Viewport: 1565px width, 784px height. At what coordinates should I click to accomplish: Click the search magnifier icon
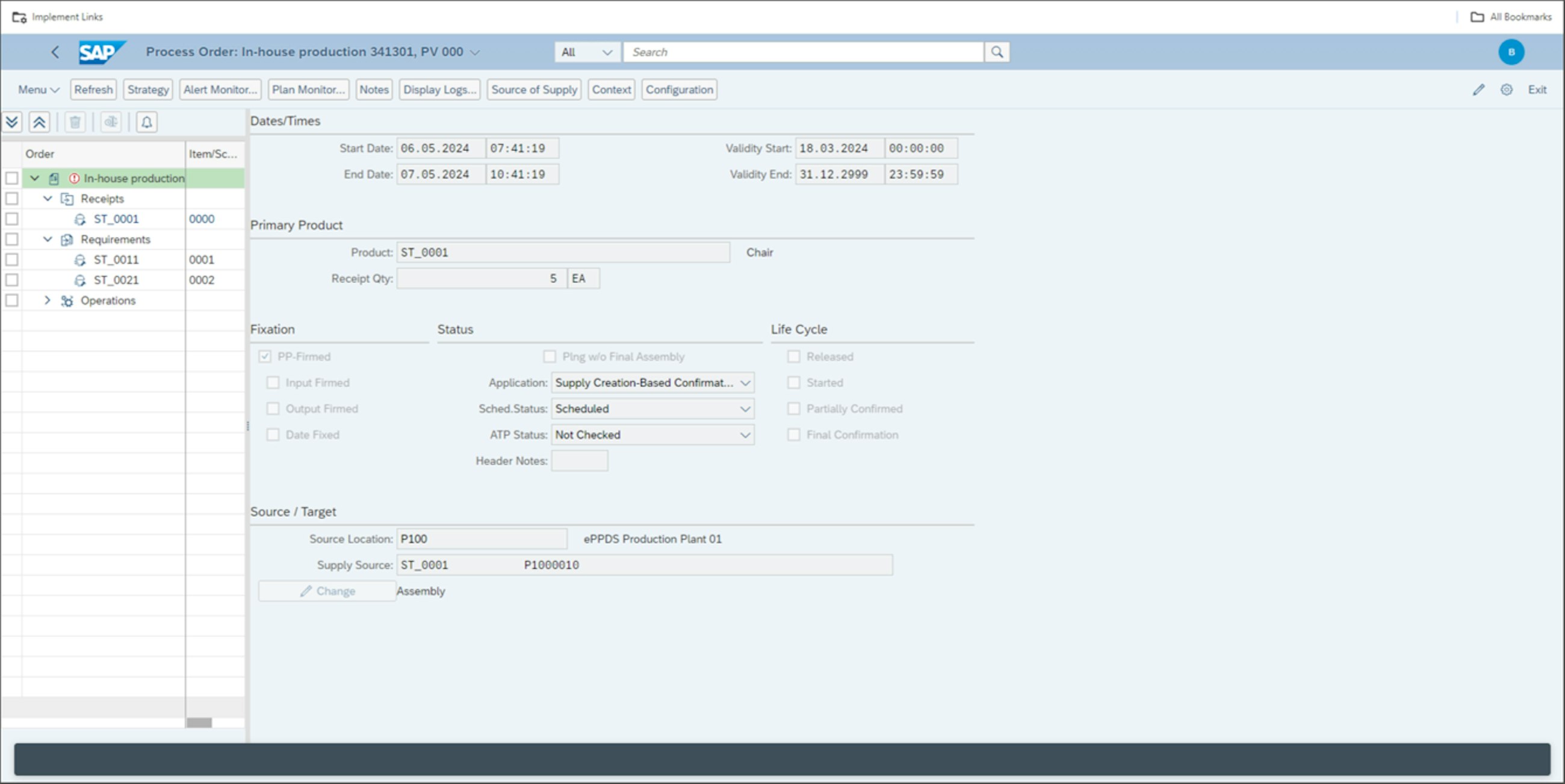[997, 52]
